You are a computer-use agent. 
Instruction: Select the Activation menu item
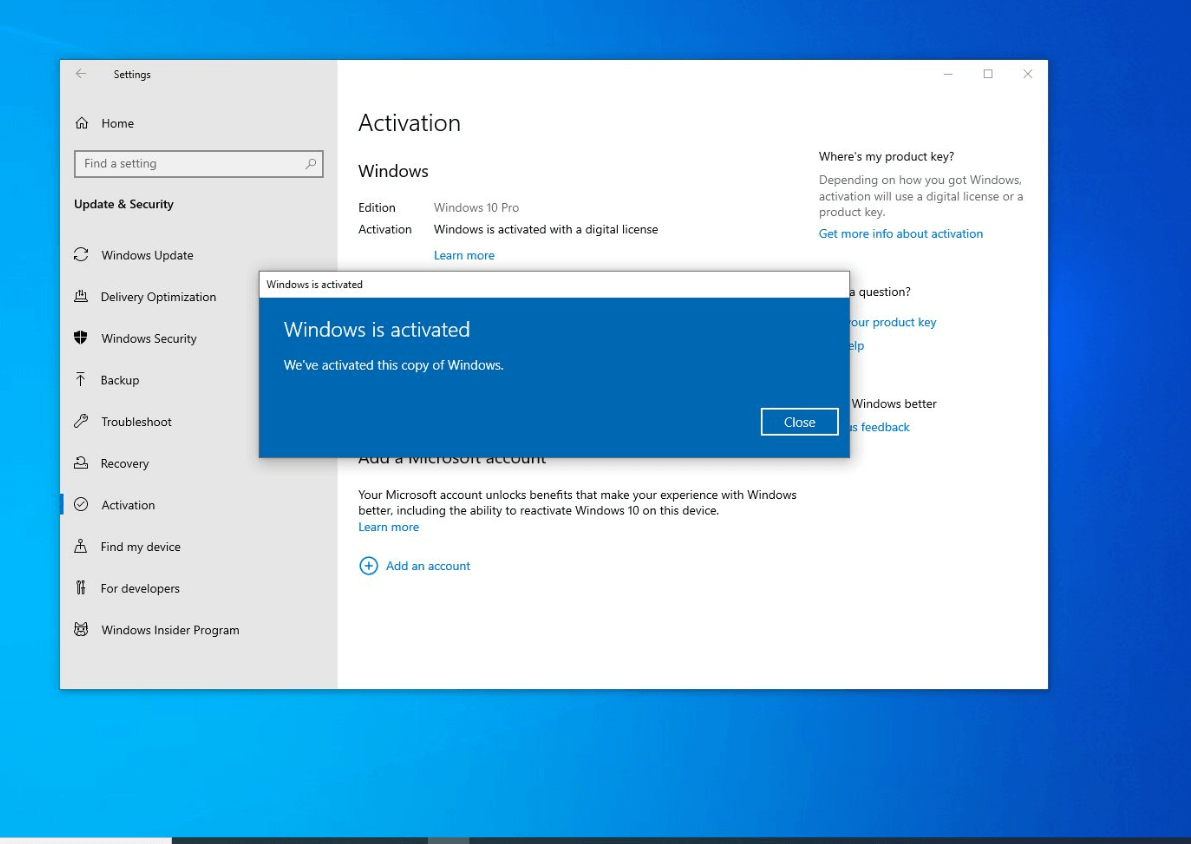pyautogui.click(x=128, y=505)
